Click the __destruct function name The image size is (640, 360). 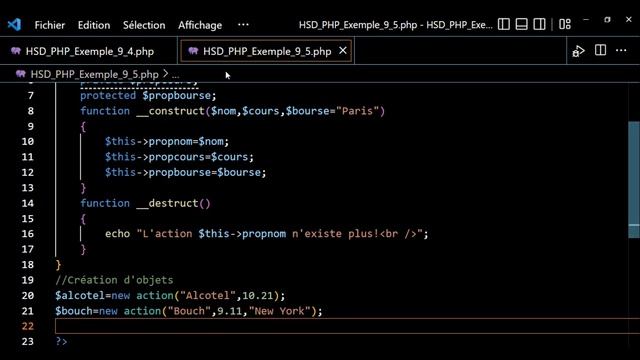click(x=167, y=203)
